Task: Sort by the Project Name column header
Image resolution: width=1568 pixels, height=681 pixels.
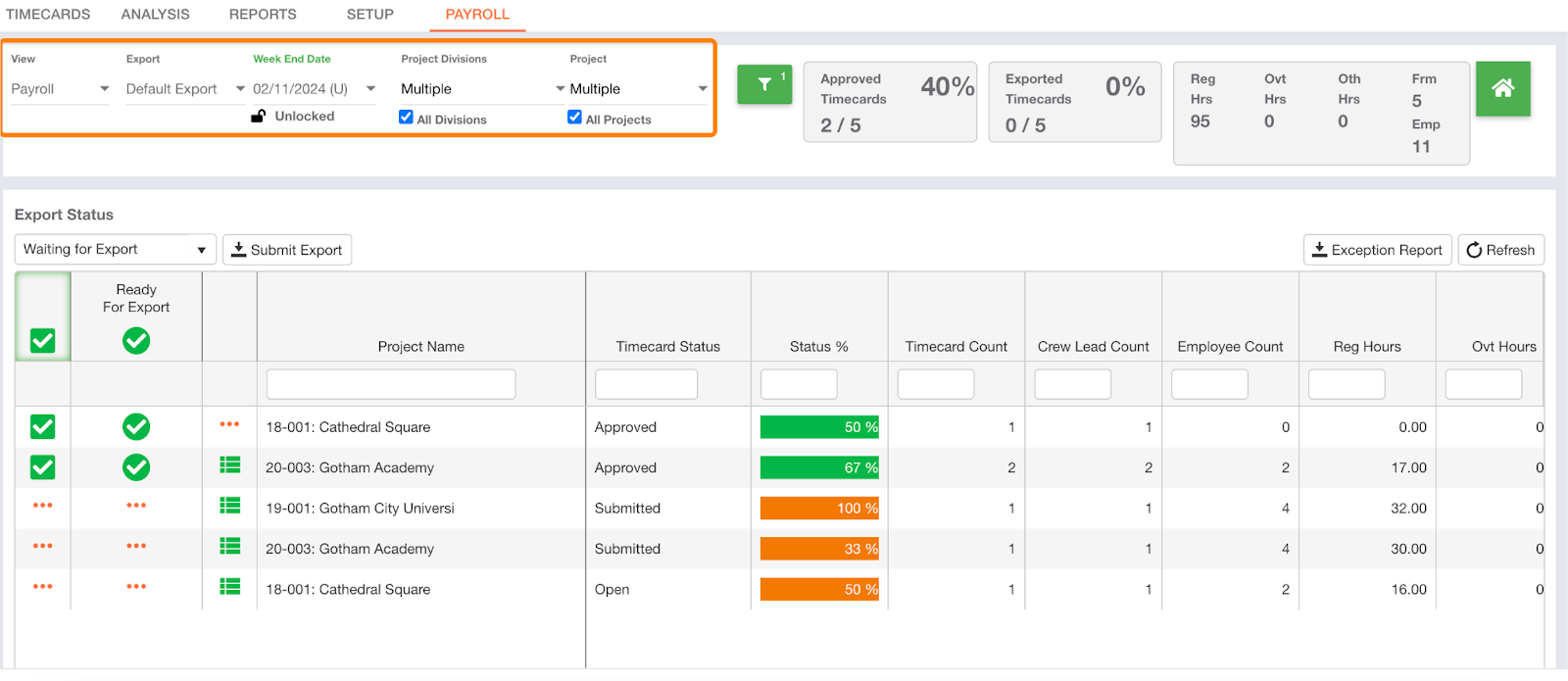Action: click(421, 347)
